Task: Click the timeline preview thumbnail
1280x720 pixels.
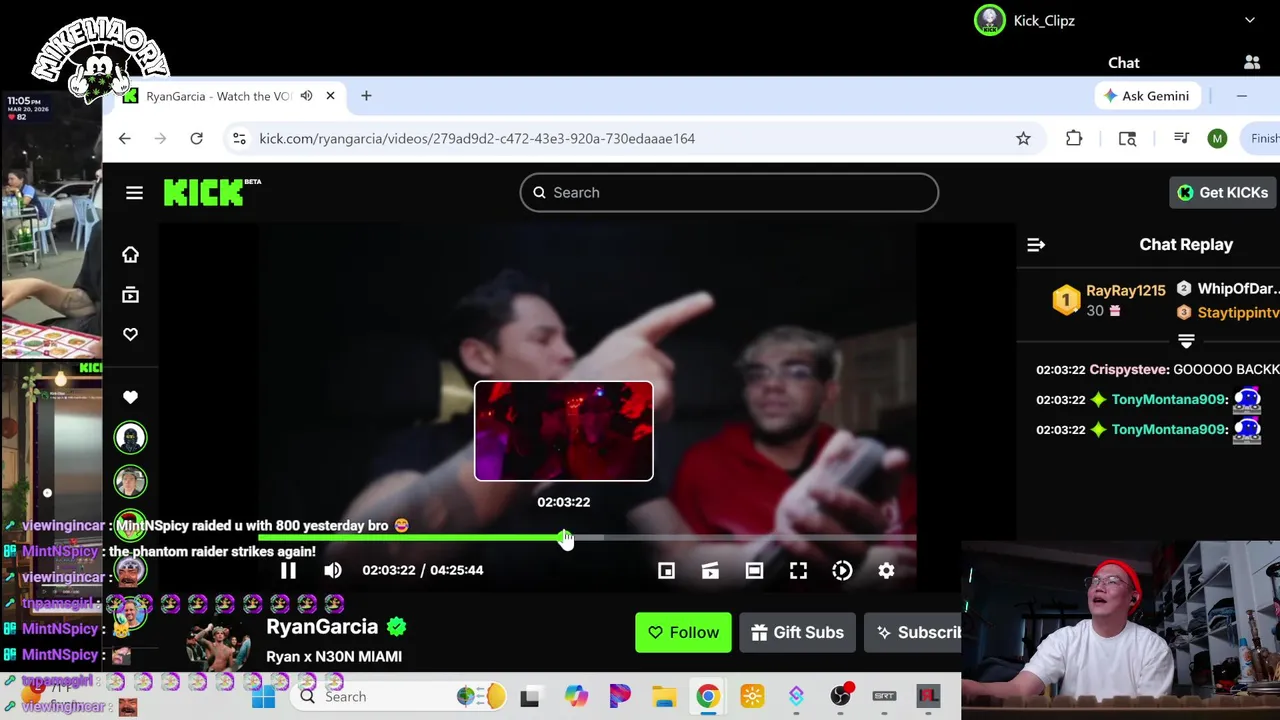Action: point(563,430)
